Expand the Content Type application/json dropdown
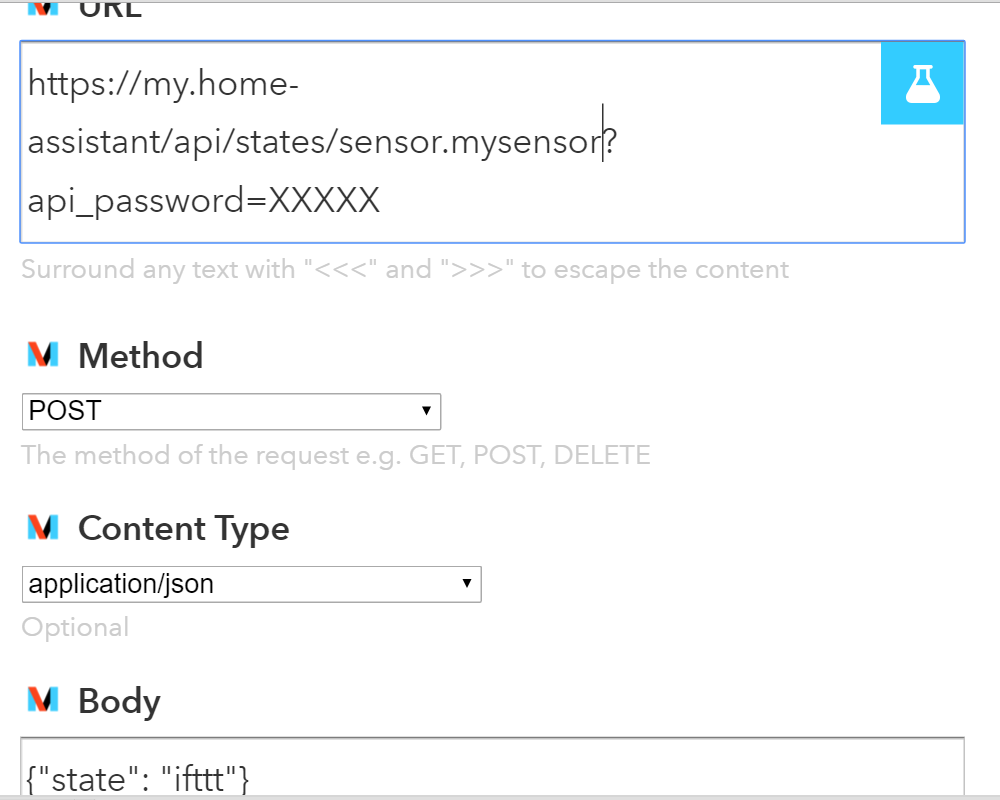 [x=250, y=584]
